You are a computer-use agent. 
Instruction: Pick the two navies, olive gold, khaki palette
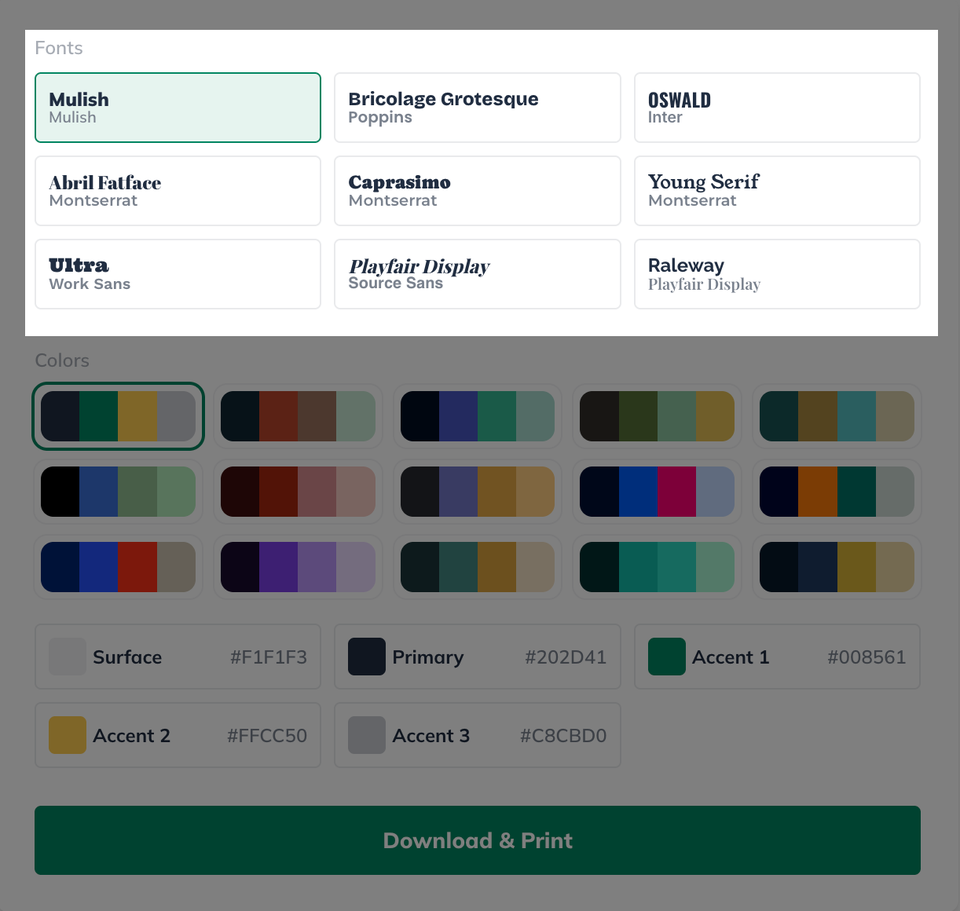point(837,567)
